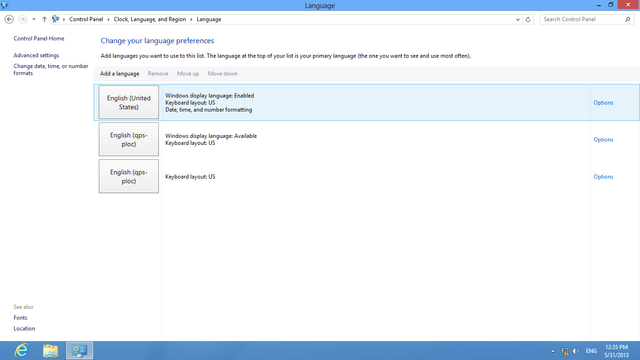The width and height of the screenshot is (640, 360).
Task: Go up one level with Up arrow
Action: (x=44, y=19)
